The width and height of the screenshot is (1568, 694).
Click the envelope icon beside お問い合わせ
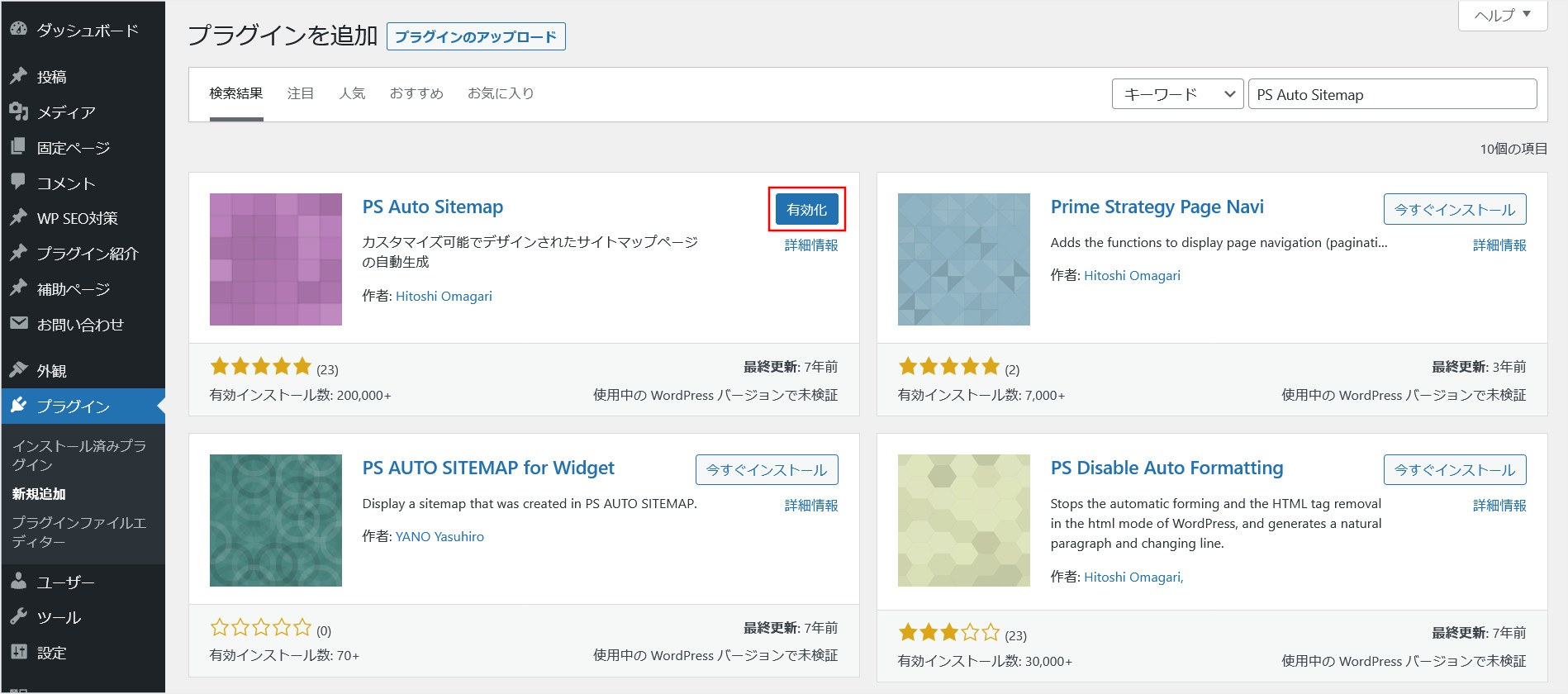[18, 324]
